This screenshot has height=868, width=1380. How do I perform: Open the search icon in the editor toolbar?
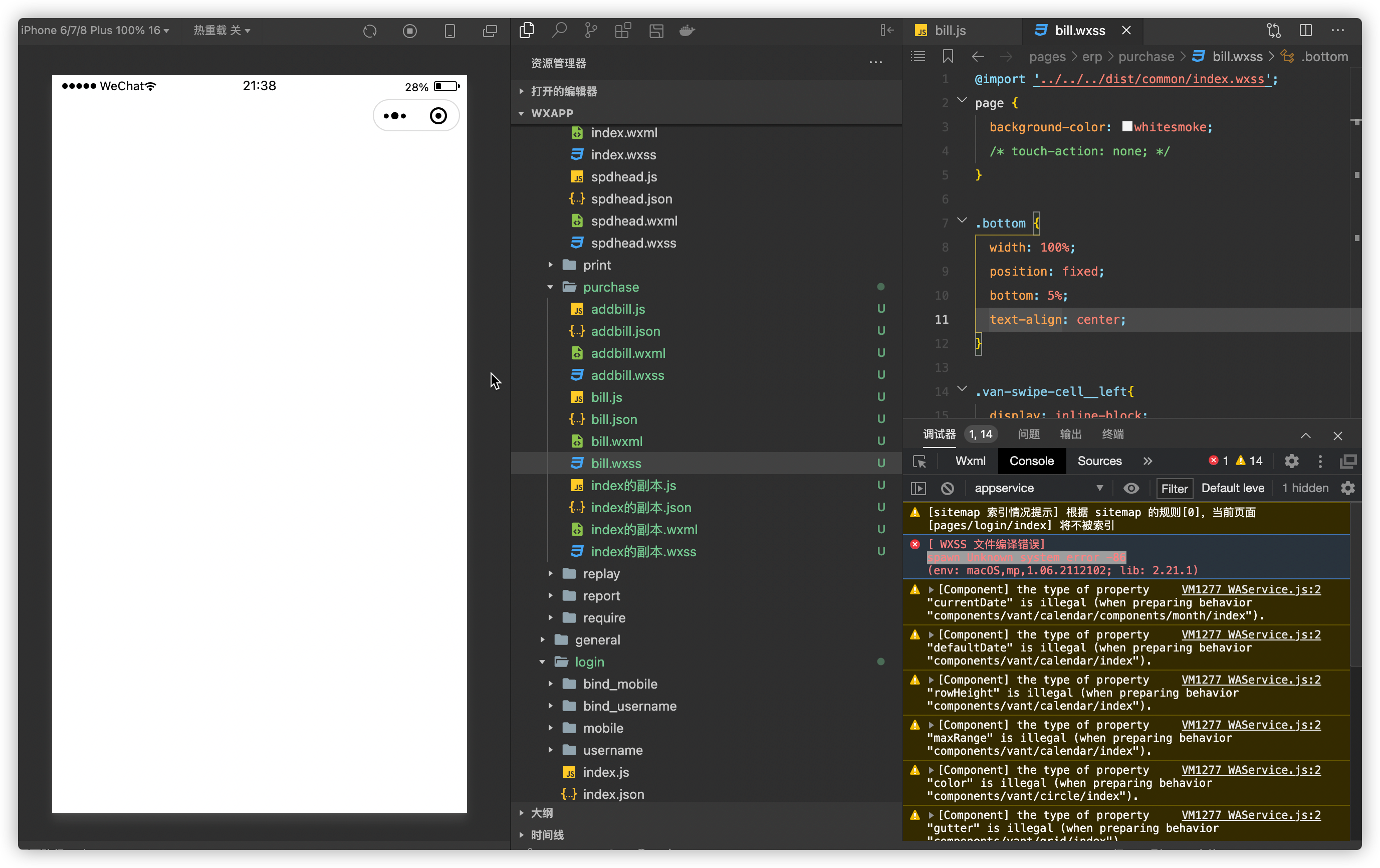click(559, 31)
